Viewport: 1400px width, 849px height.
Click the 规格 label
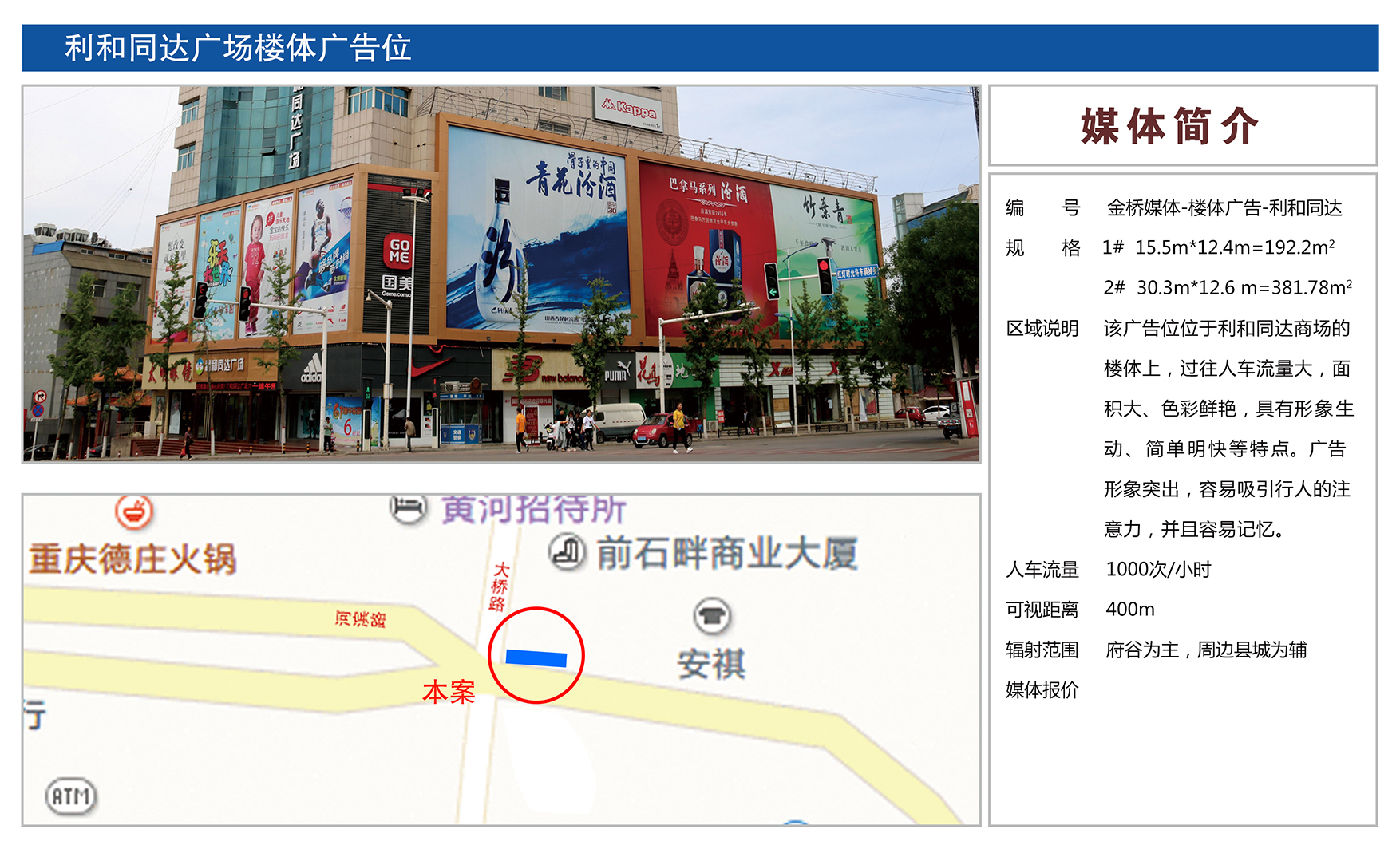pos(1042,248)
